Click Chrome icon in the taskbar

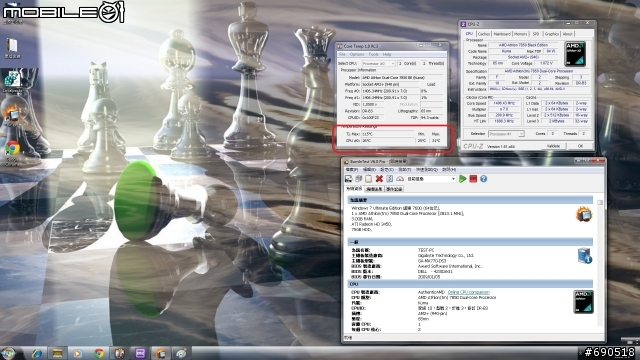tap(99, 353)
